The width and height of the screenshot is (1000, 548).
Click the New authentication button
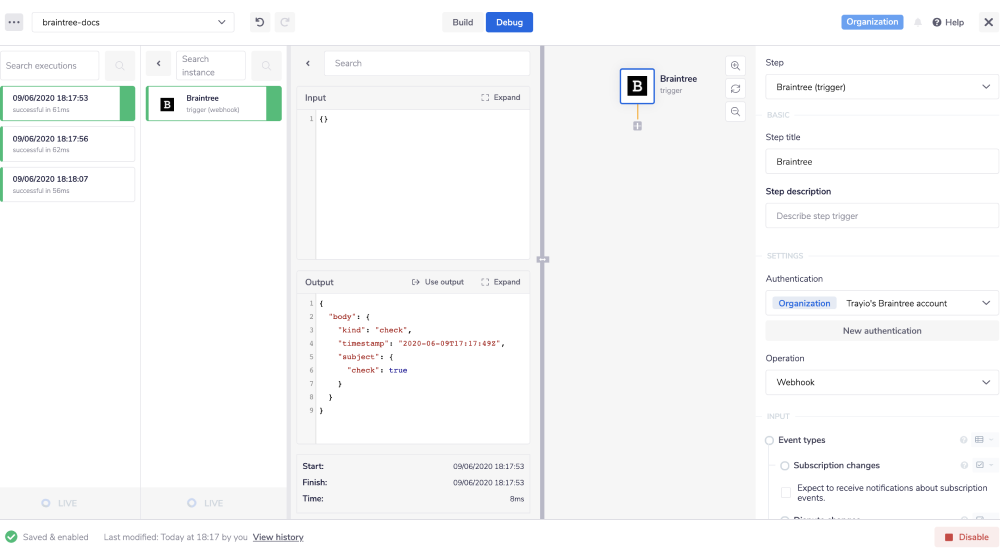882,331
